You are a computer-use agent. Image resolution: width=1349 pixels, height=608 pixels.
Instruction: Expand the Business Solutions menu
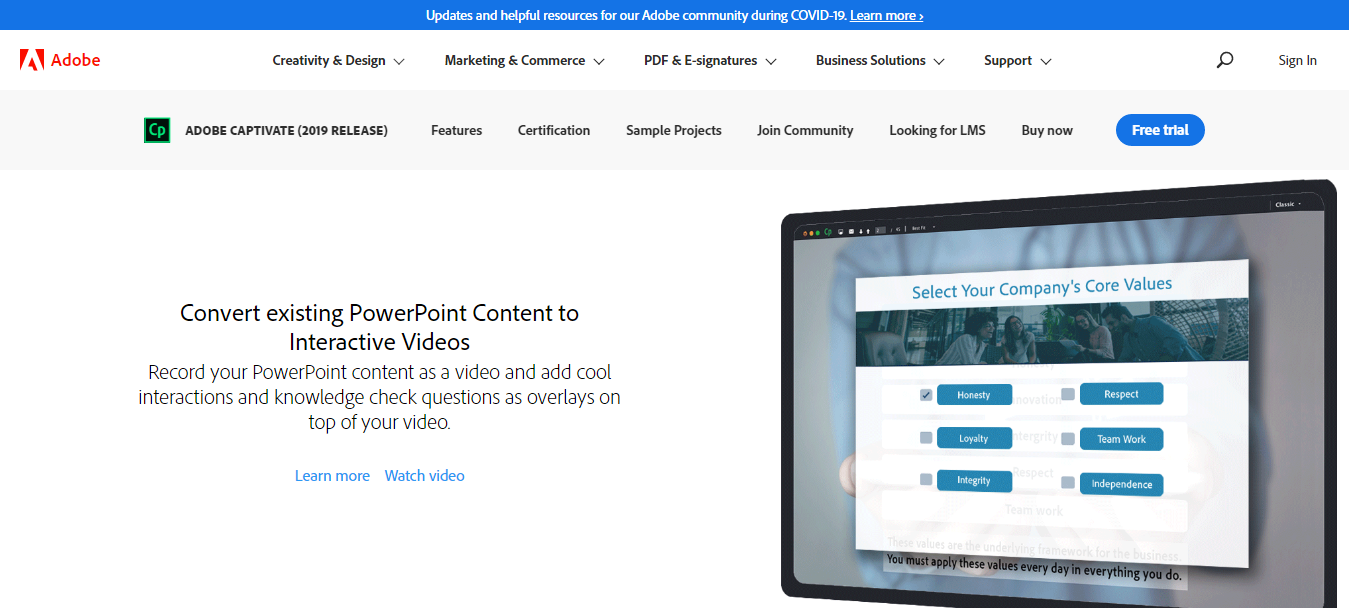point(880,60)
